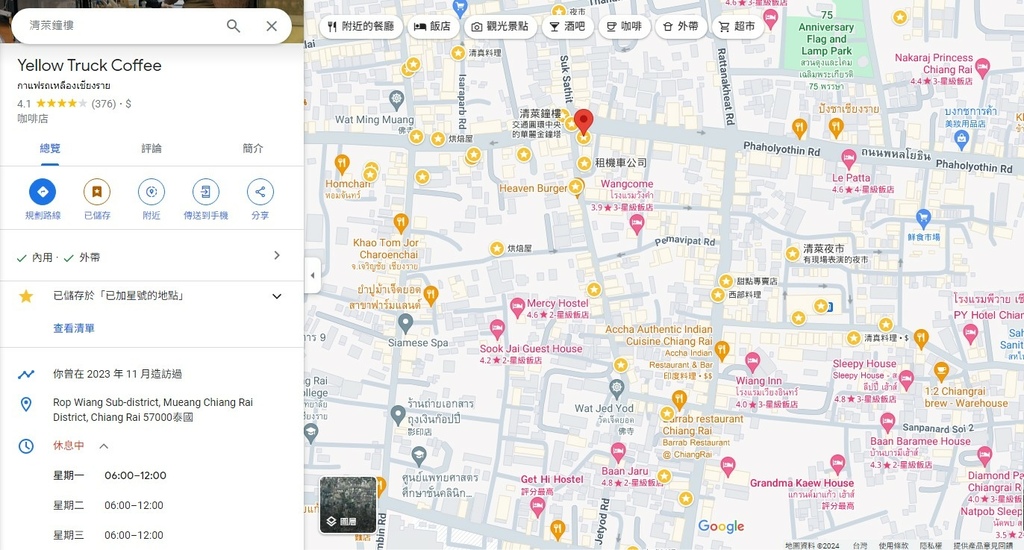Click the red selected location pin
1024x550 pixels.
click(x=583, y=121)
